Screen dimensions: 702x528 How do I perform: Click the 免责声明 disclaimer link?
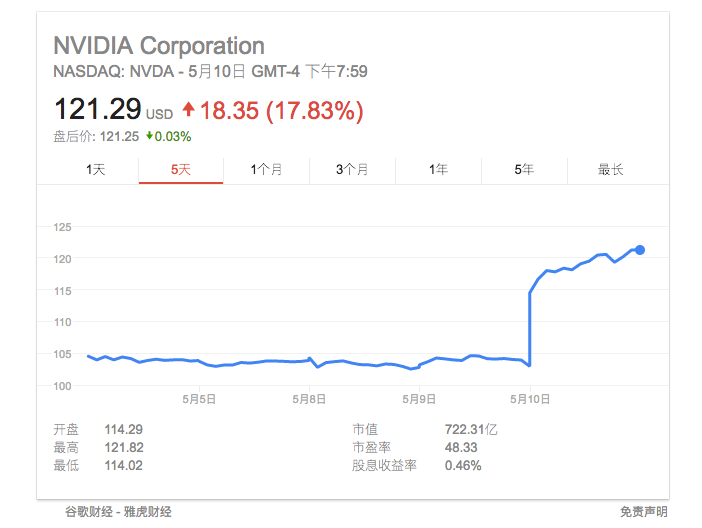pyautogui.click(x=643, y=512)
